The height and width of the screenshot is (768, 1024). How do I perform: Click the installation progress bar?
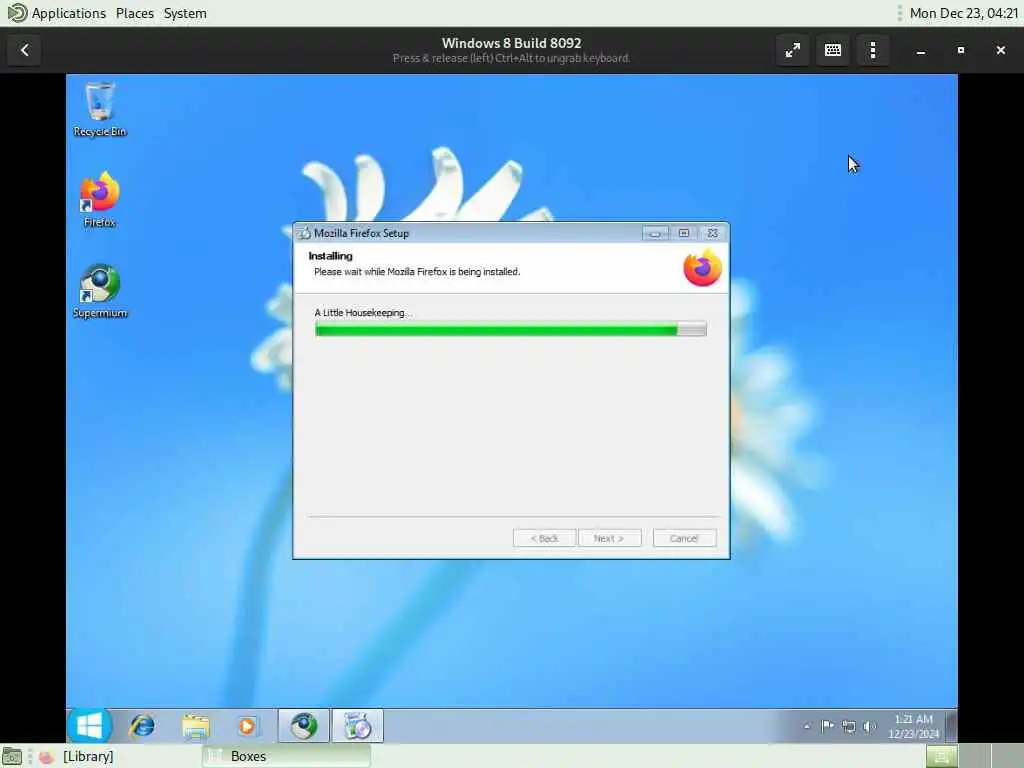pos(511,329)
